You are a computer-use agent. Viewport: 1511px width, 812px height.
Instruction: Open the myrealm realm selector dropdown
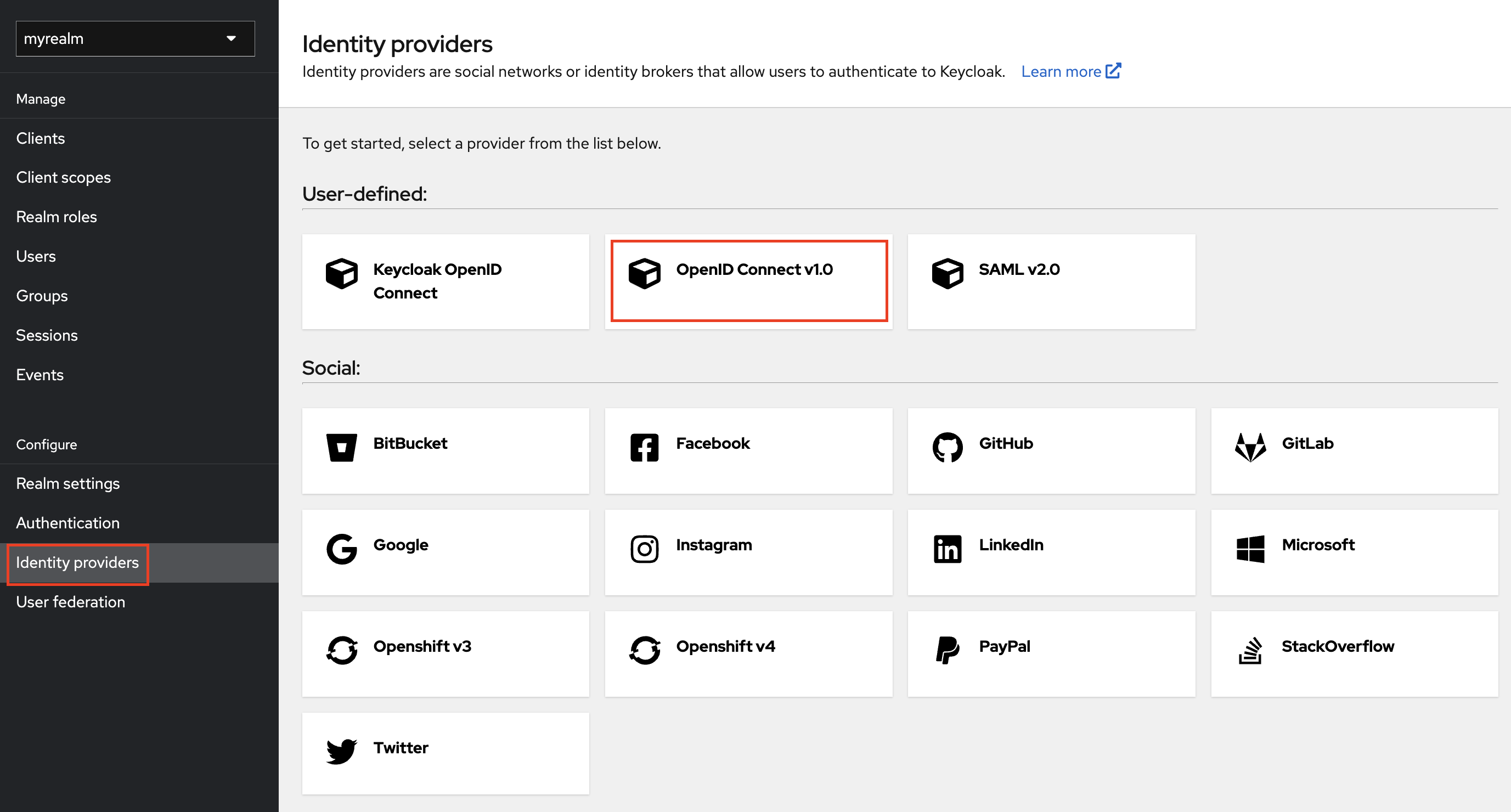click(x=135, y=39)
